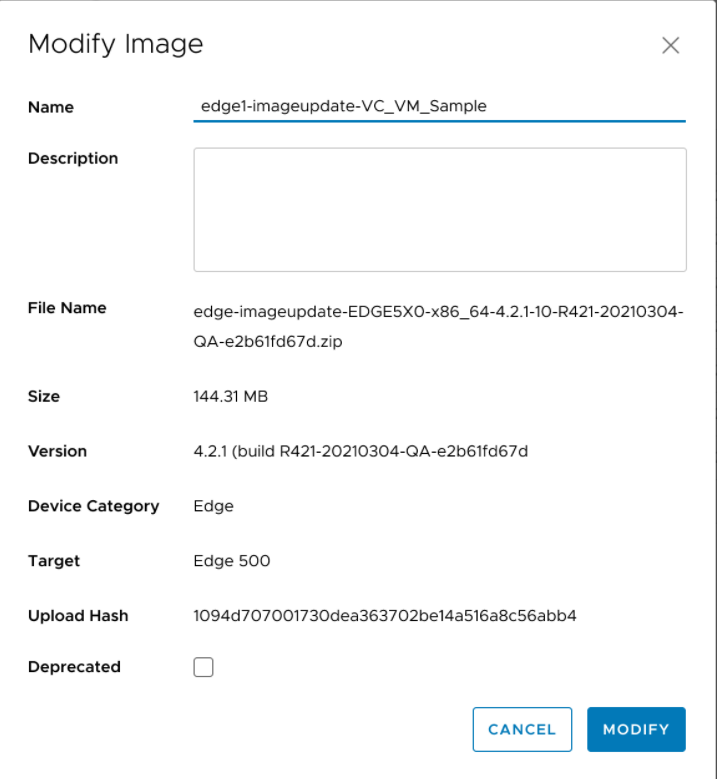Image resolution: width=717 pixels, height=779 pixels.
Task: Click the Device Category label
Action: point(93,506)
